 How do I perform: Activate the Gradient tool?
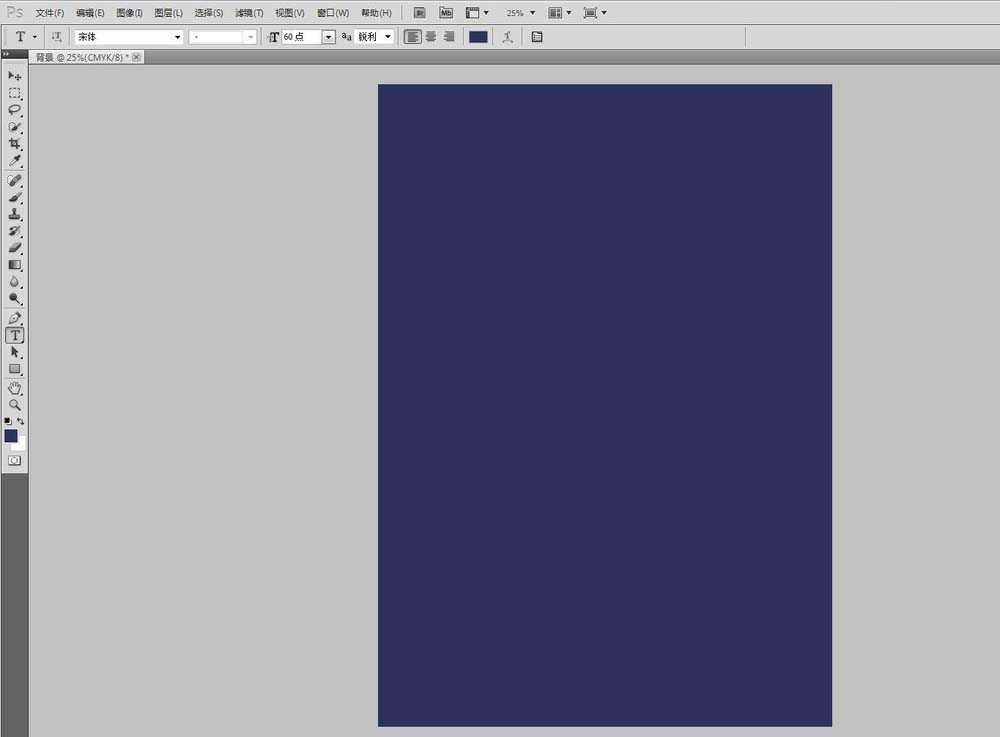pos(15,265)
